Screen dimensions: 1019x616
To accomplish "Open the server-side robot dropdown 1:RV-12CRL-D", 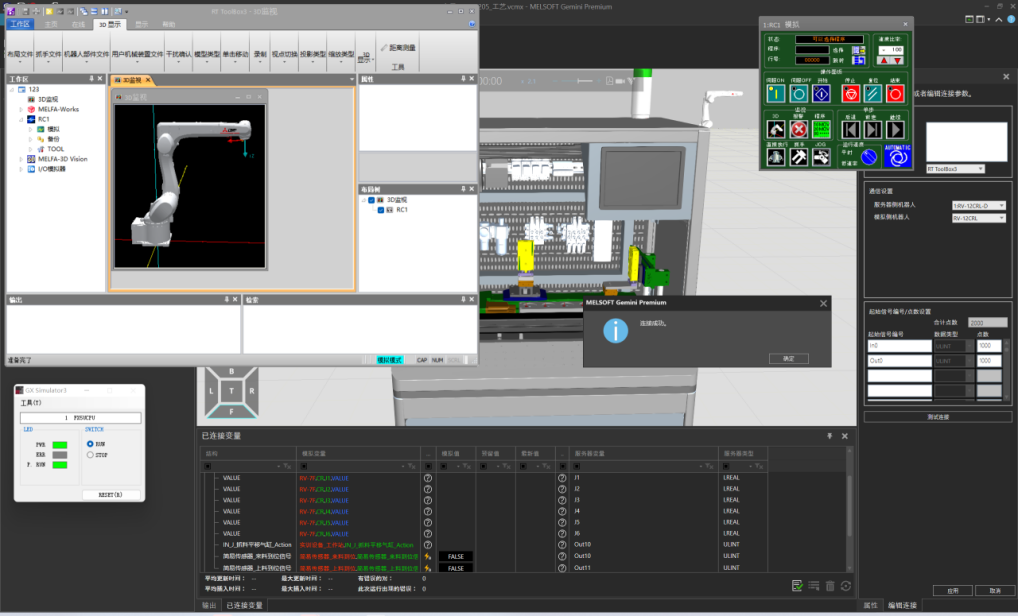I will coord(979,205).
